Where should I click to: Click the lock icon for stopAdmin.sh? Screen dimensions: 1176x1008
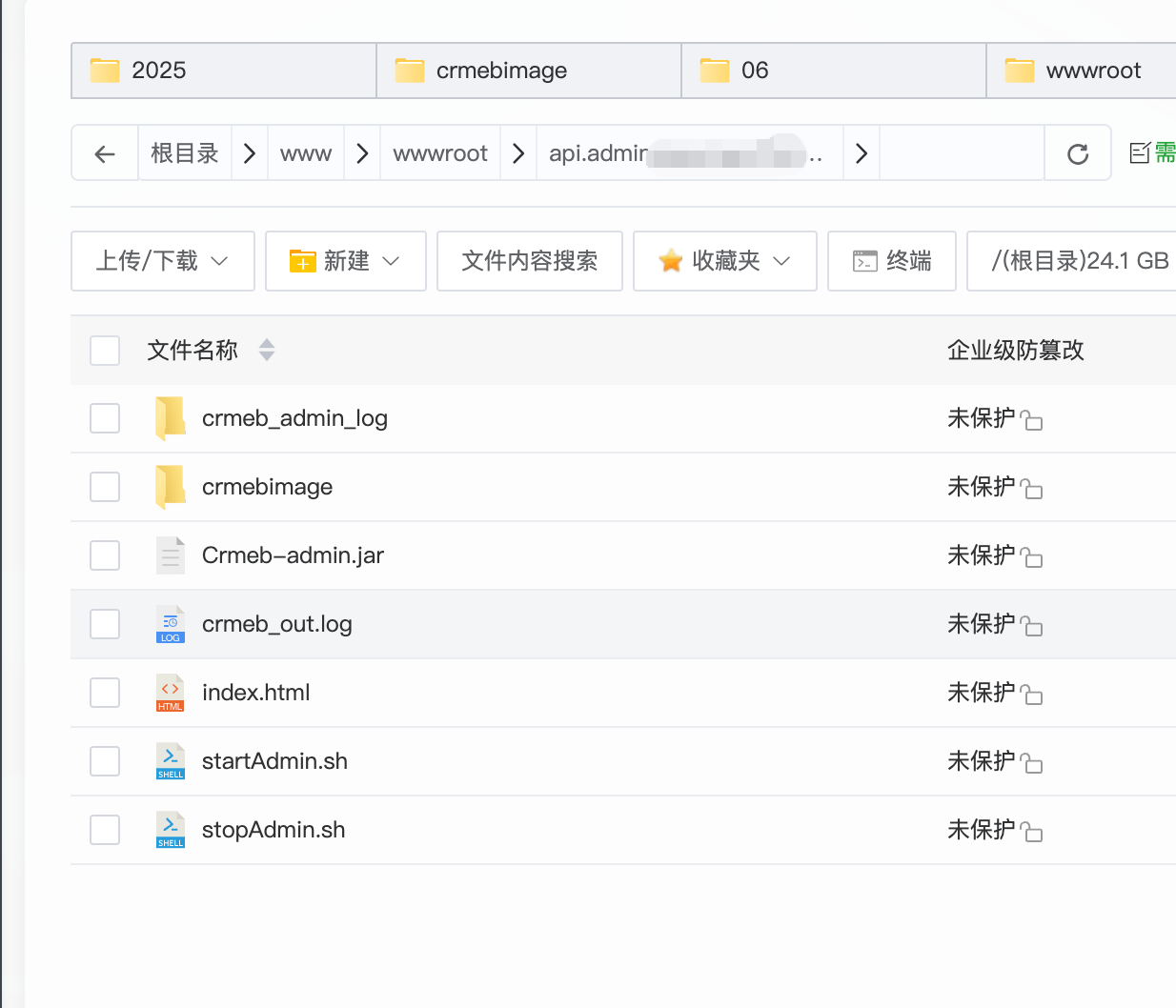pyautogui.click(x=1031, y=832)
